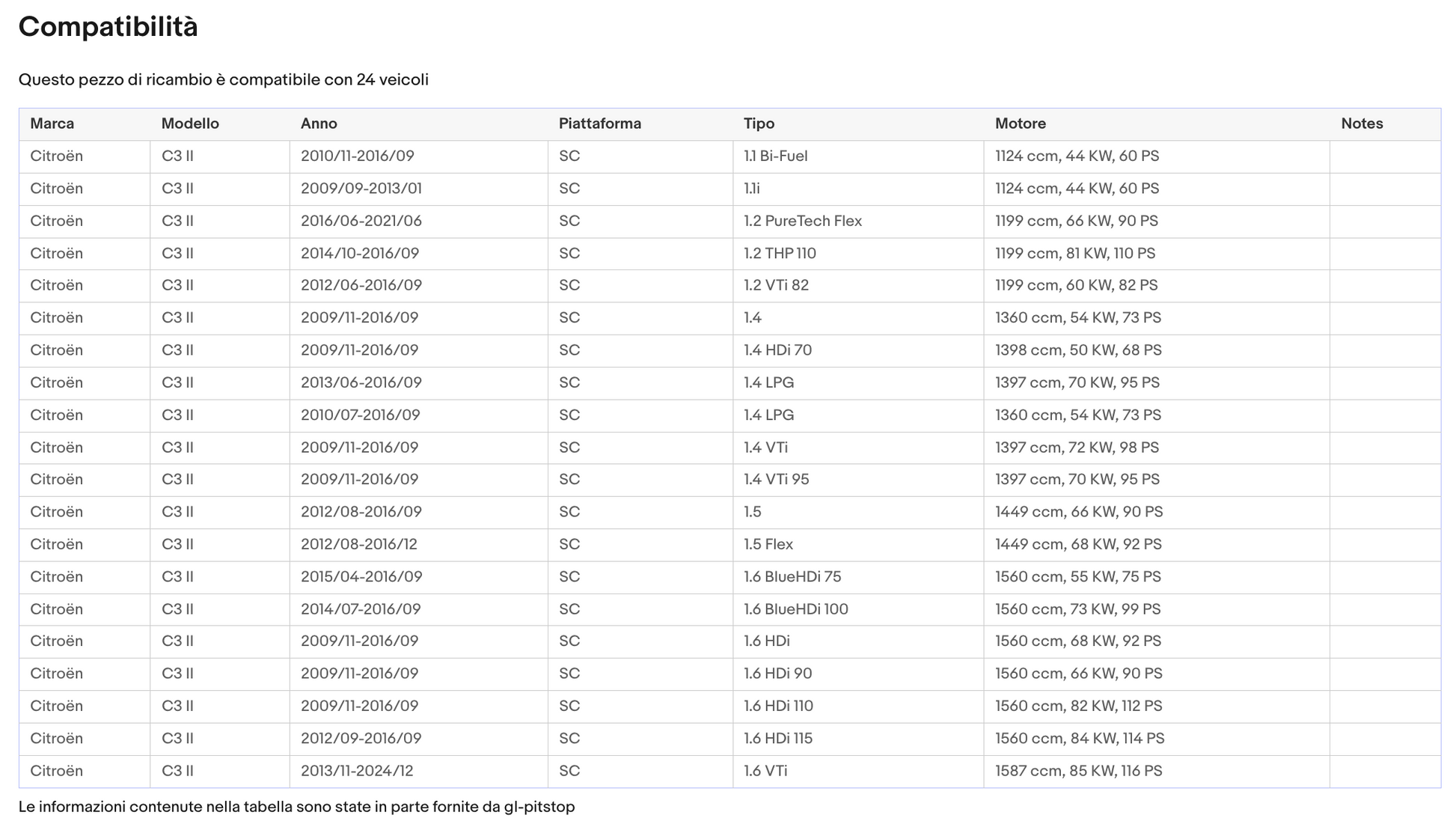Click engine 1560 ccm, 82 KW, 112 PS
1456x836 pixels.
click(1079, 706)
